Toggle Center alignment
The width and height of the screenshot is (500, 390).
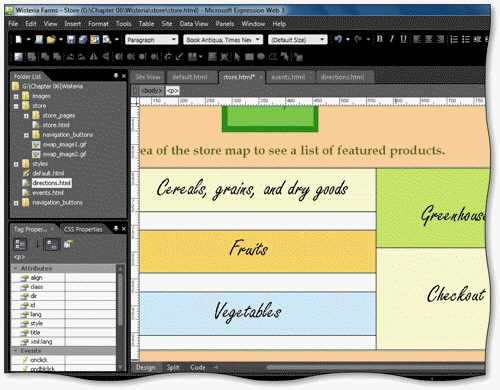(x=429, y=39)
